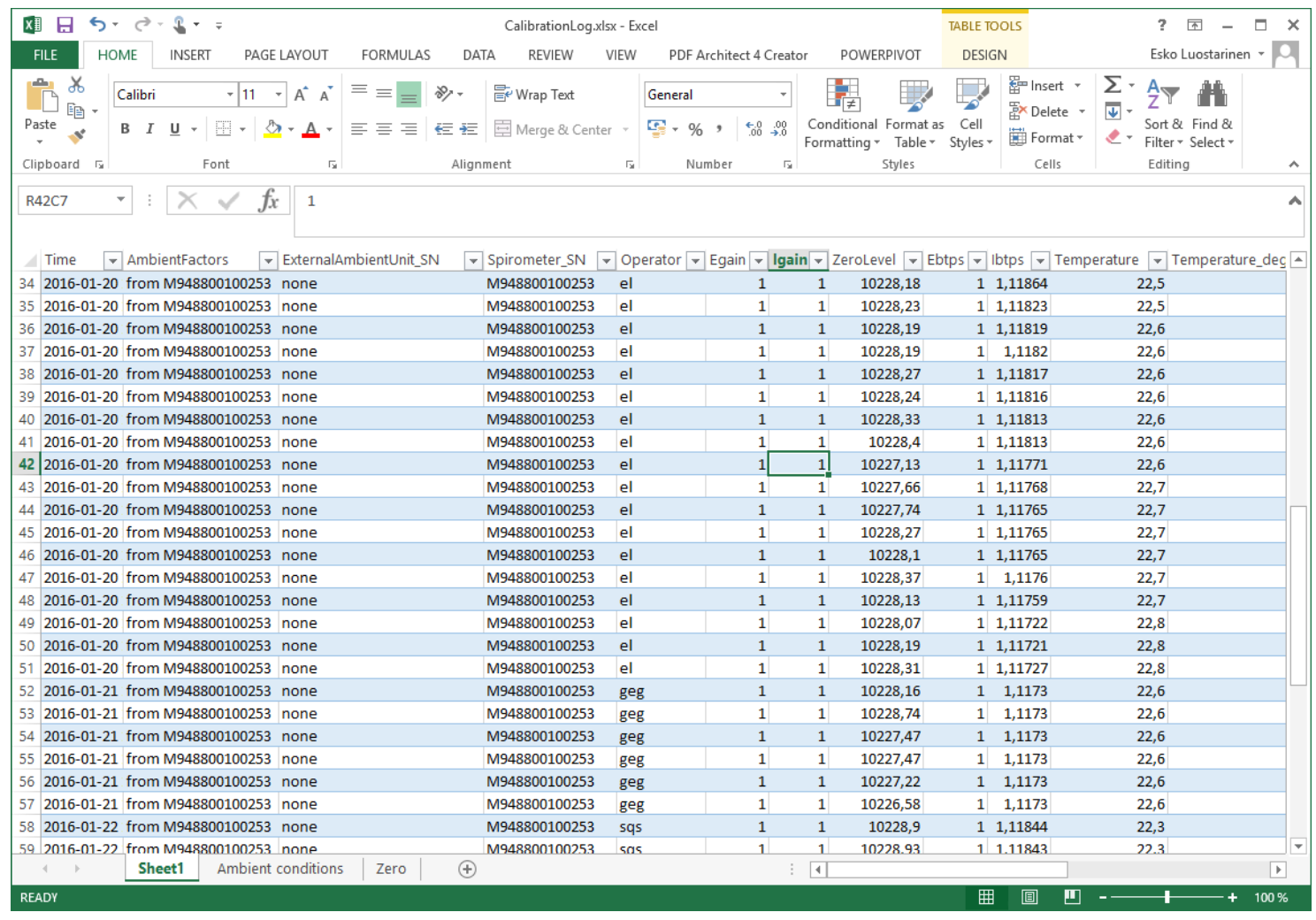Expand the font name Calibri dropdown

[x=230, y=95]
